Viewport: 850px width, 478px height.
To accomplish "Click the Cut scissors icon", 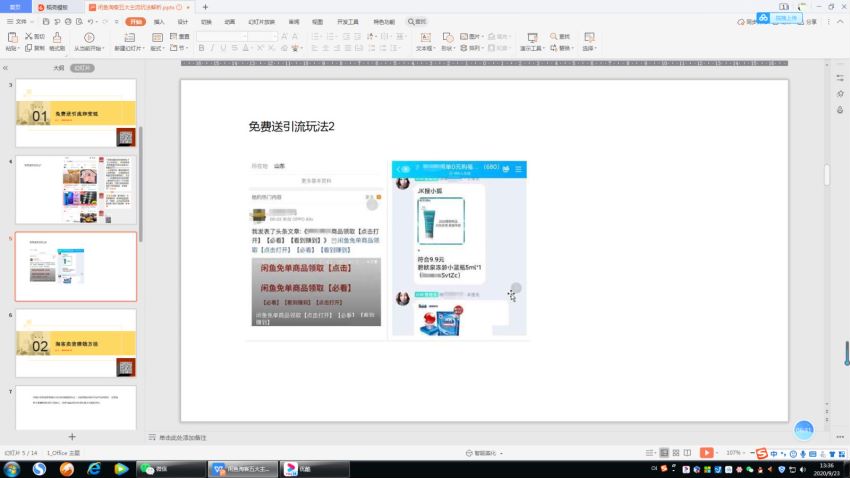I will tap(29, 36).
